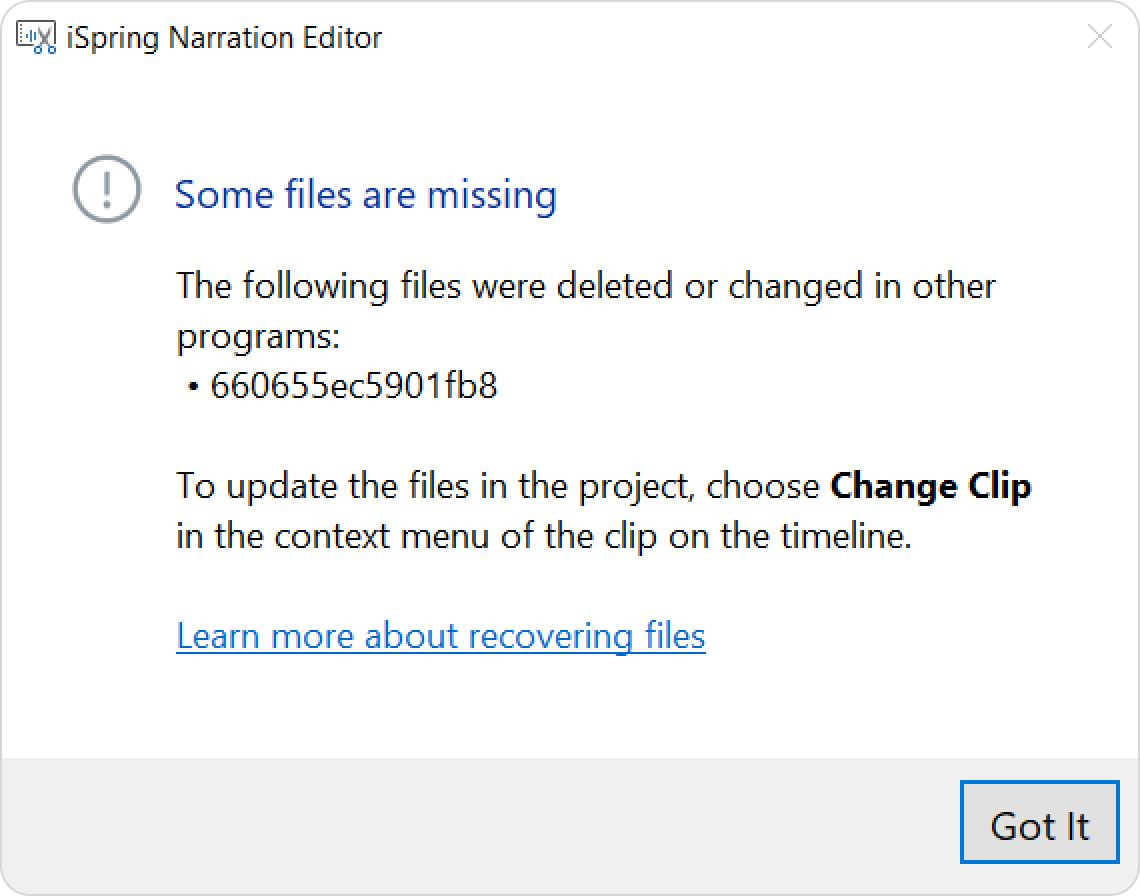This screenshot has width=1140, height=896.
Task: Click the exclamation mark warning icon
Action: [x=107, y=189]
